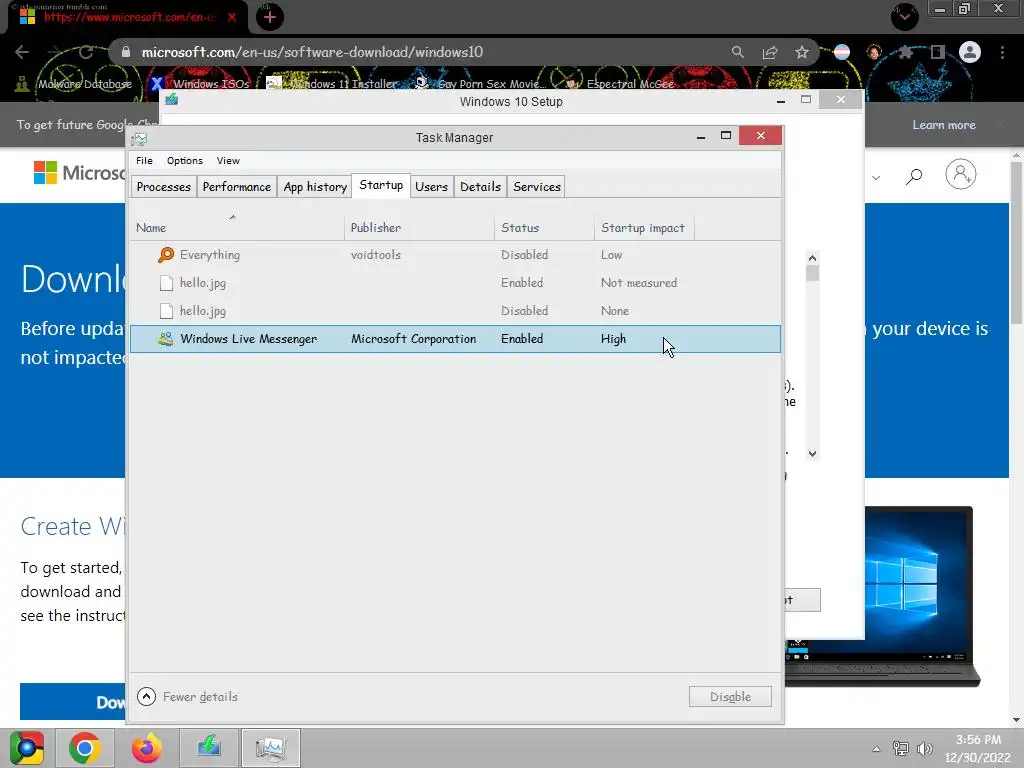Open Chrome extensions puzzle icon

905,52
